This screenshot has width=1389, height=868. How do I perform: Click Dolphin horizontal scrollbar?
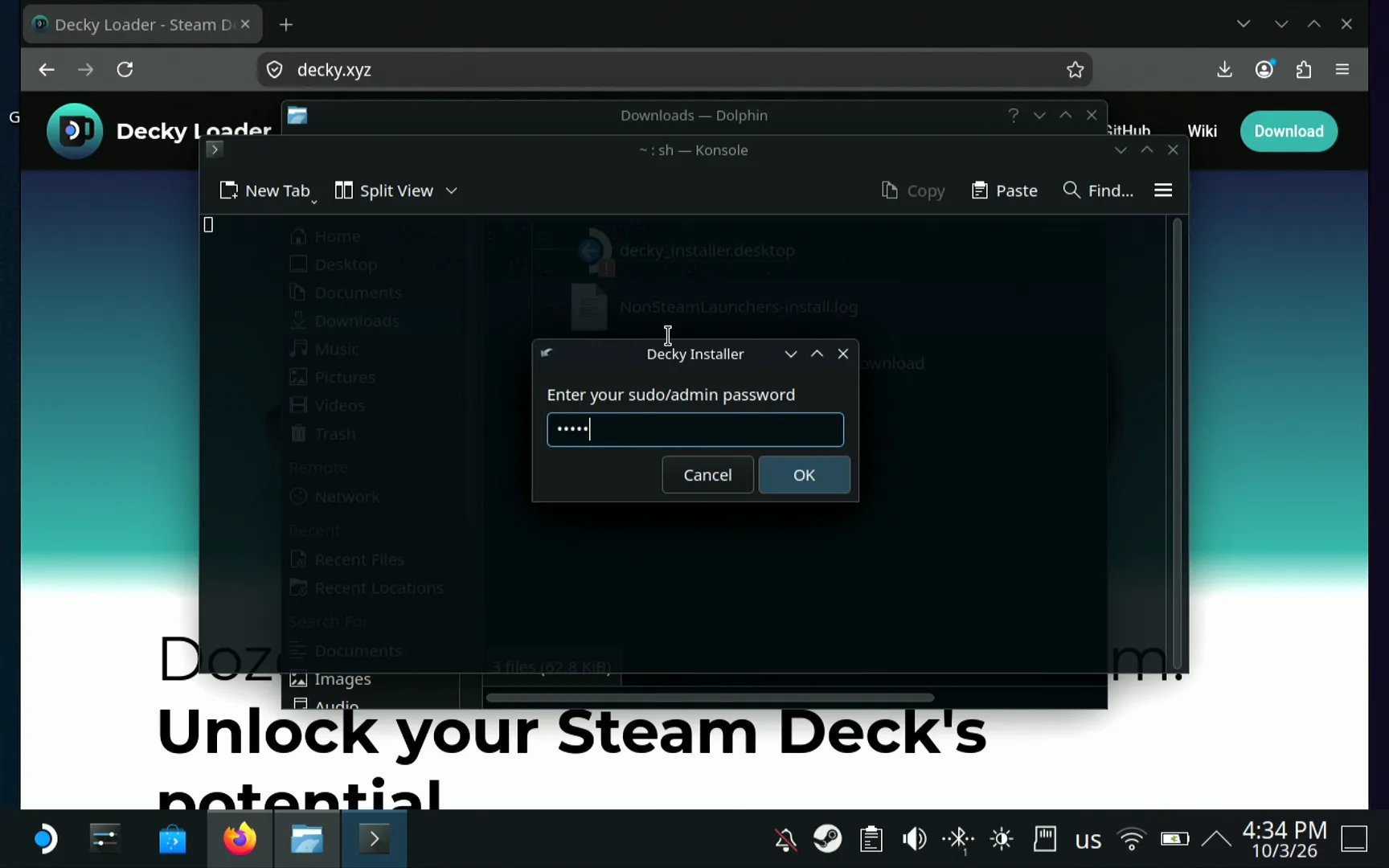711,698
